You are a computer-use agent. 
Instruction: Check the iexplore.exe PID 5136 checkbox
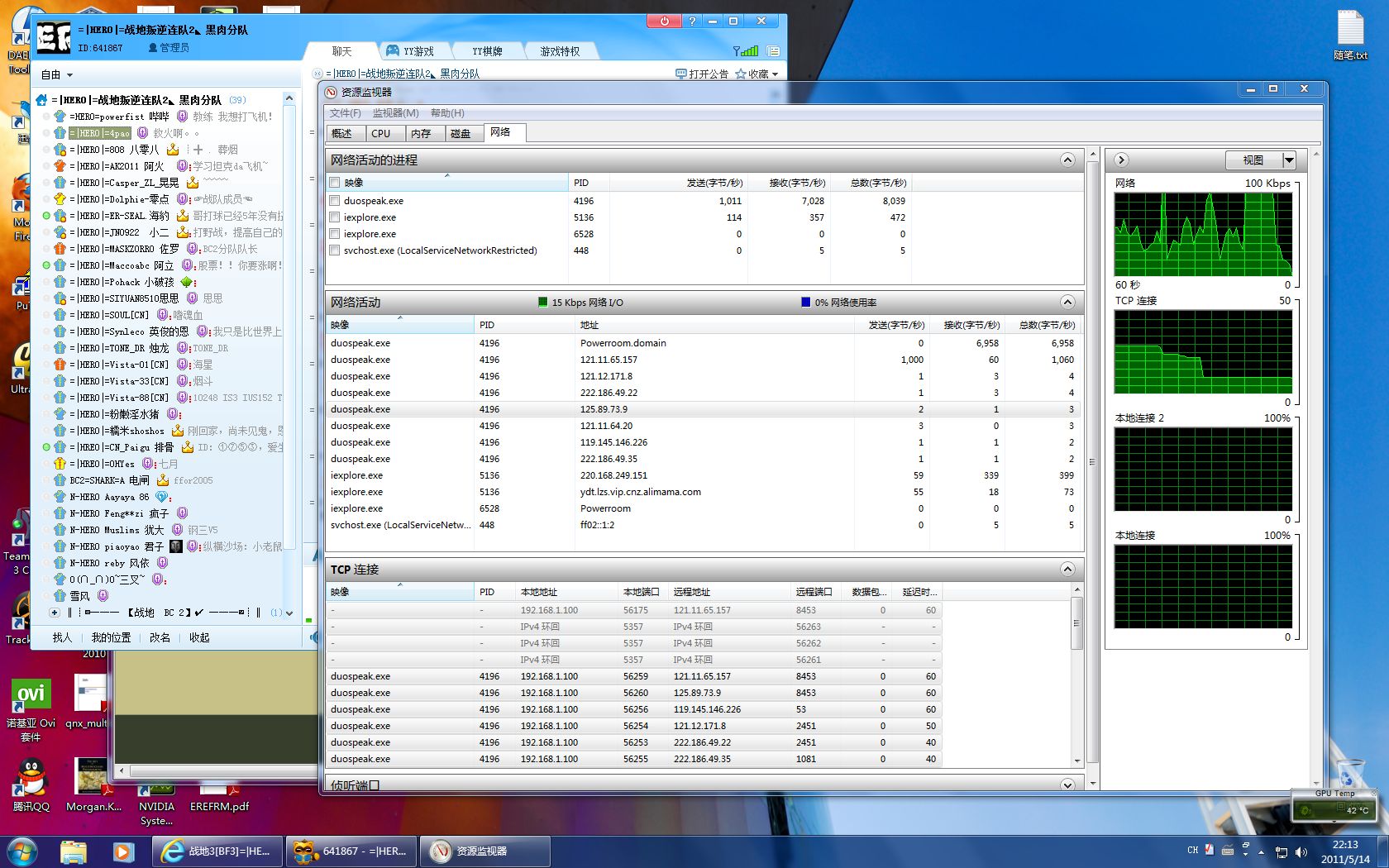[335, 217]
